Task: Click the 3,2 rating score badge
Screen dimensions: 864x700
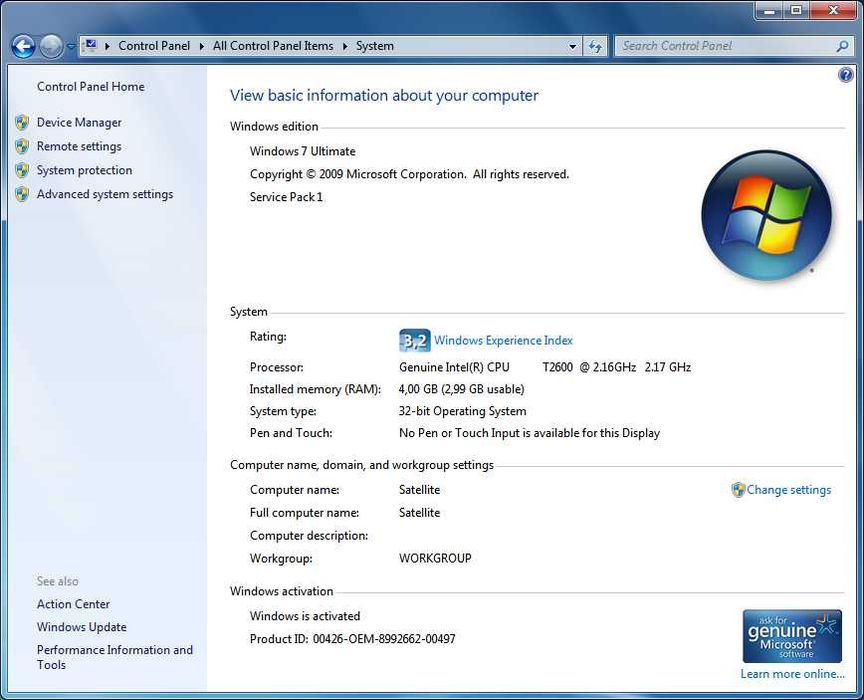Action: click(414, 341)
